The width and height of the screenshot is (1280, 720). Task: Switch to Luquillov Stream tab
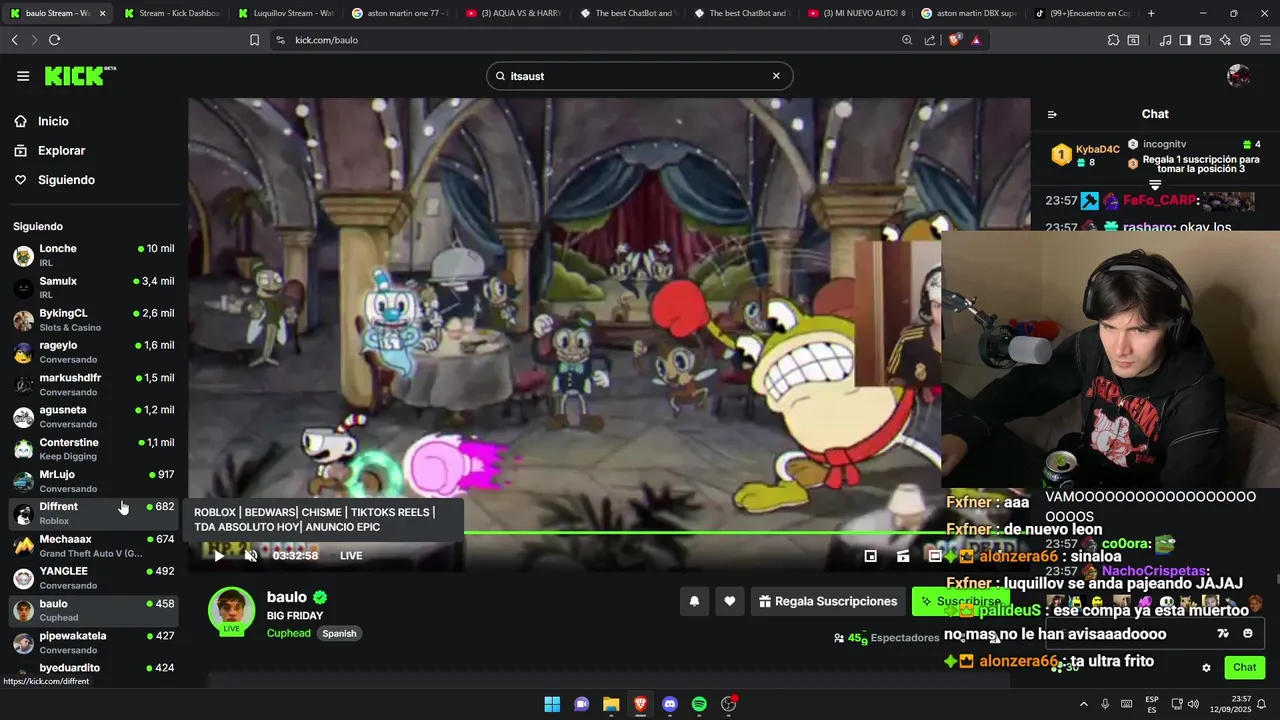(286, 13)
